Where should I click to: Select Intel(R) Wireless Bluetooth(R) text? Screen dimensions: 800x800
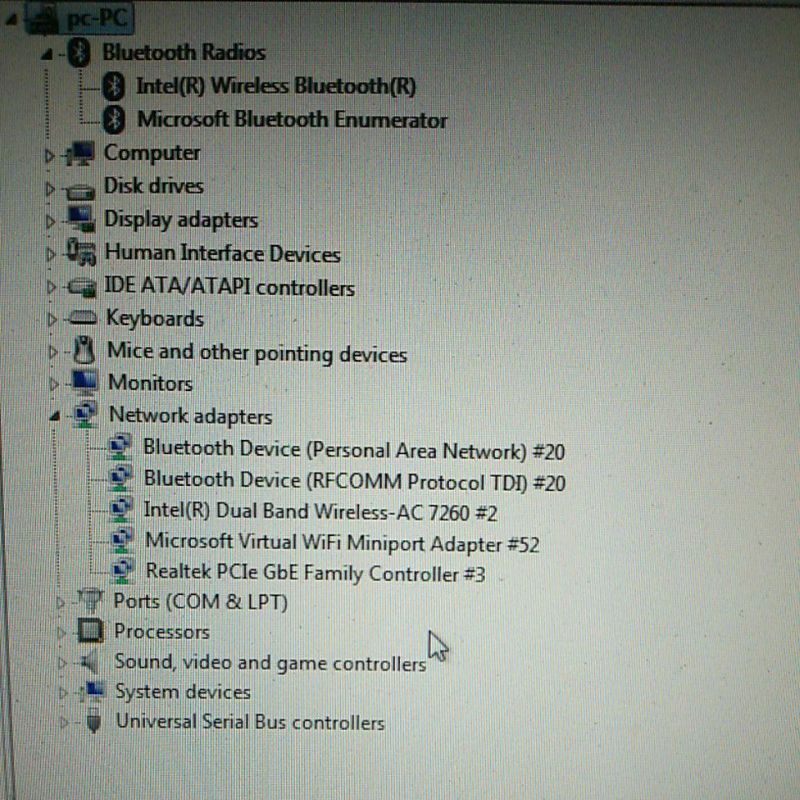(276, 86)
